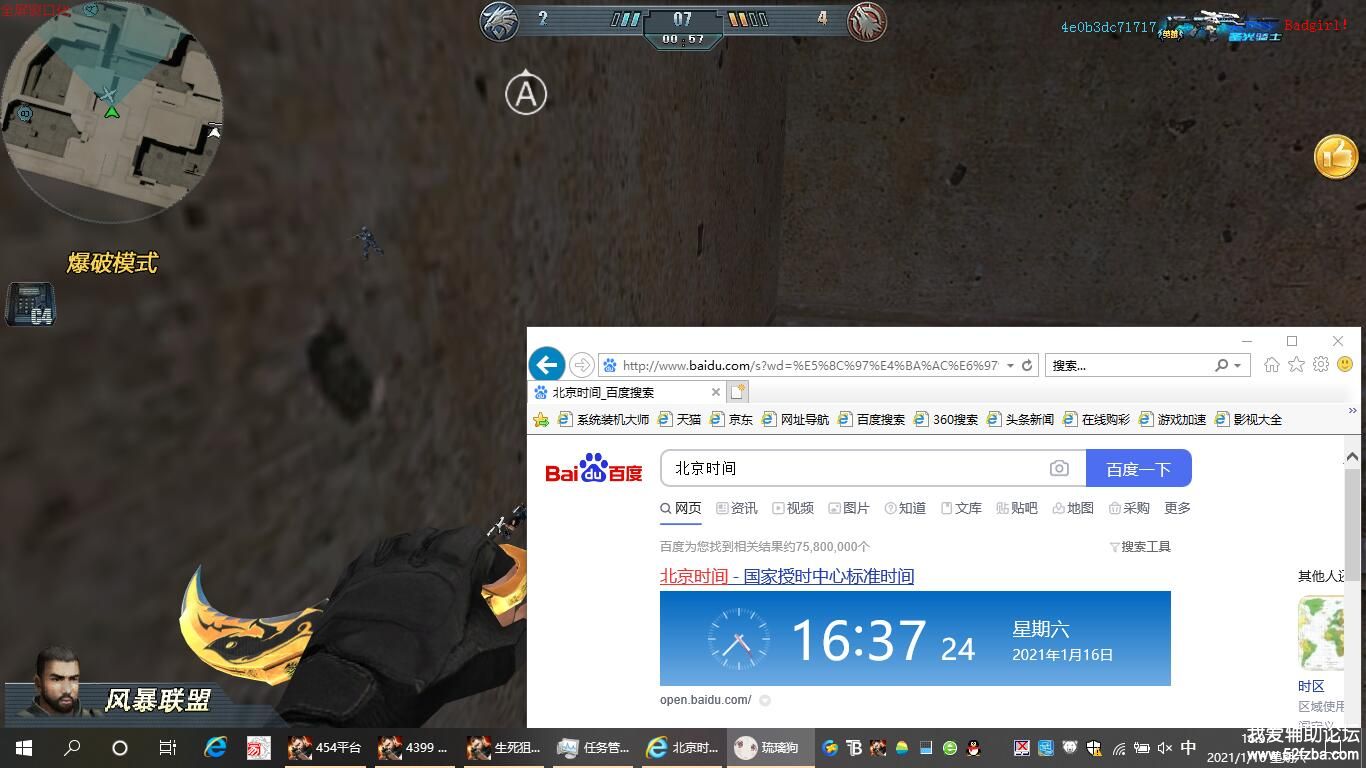Open the browser settings gear
1366x768 pixels.
pos(1321,365)
